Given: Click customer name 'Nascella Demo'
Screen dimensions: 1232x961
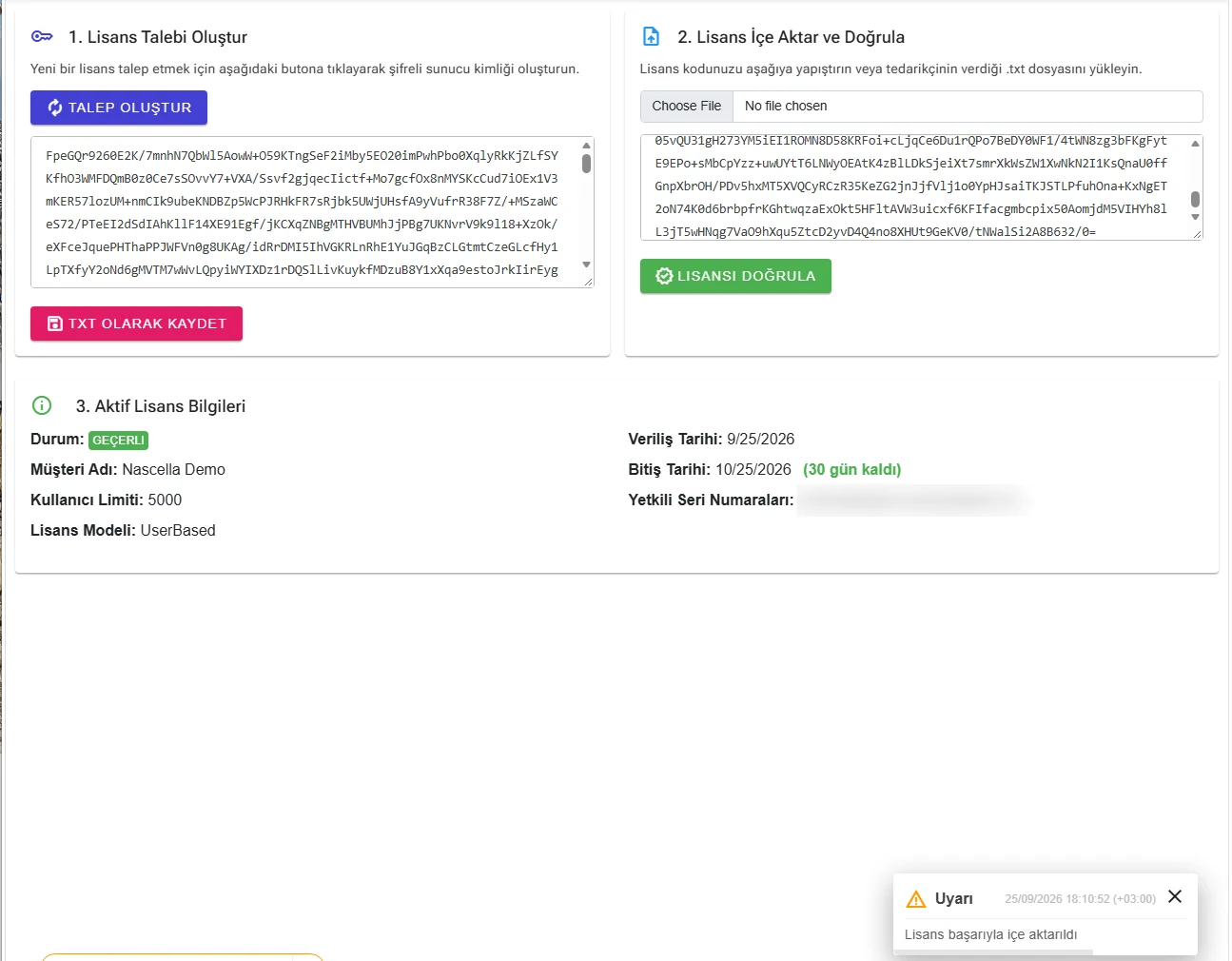Looking at the screenshot, I should (x=174, y=469).
